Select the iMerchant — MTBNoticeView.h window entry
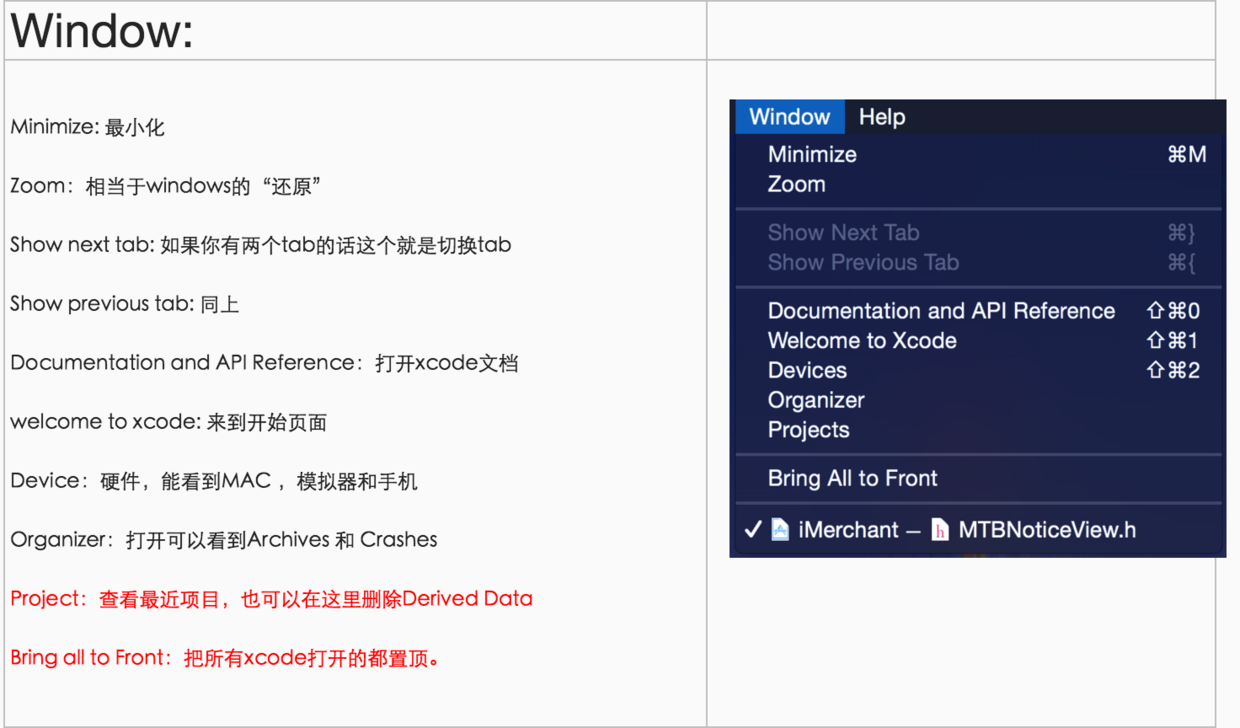The width and height of the screenshot is (1240, 728). (979, 529)
